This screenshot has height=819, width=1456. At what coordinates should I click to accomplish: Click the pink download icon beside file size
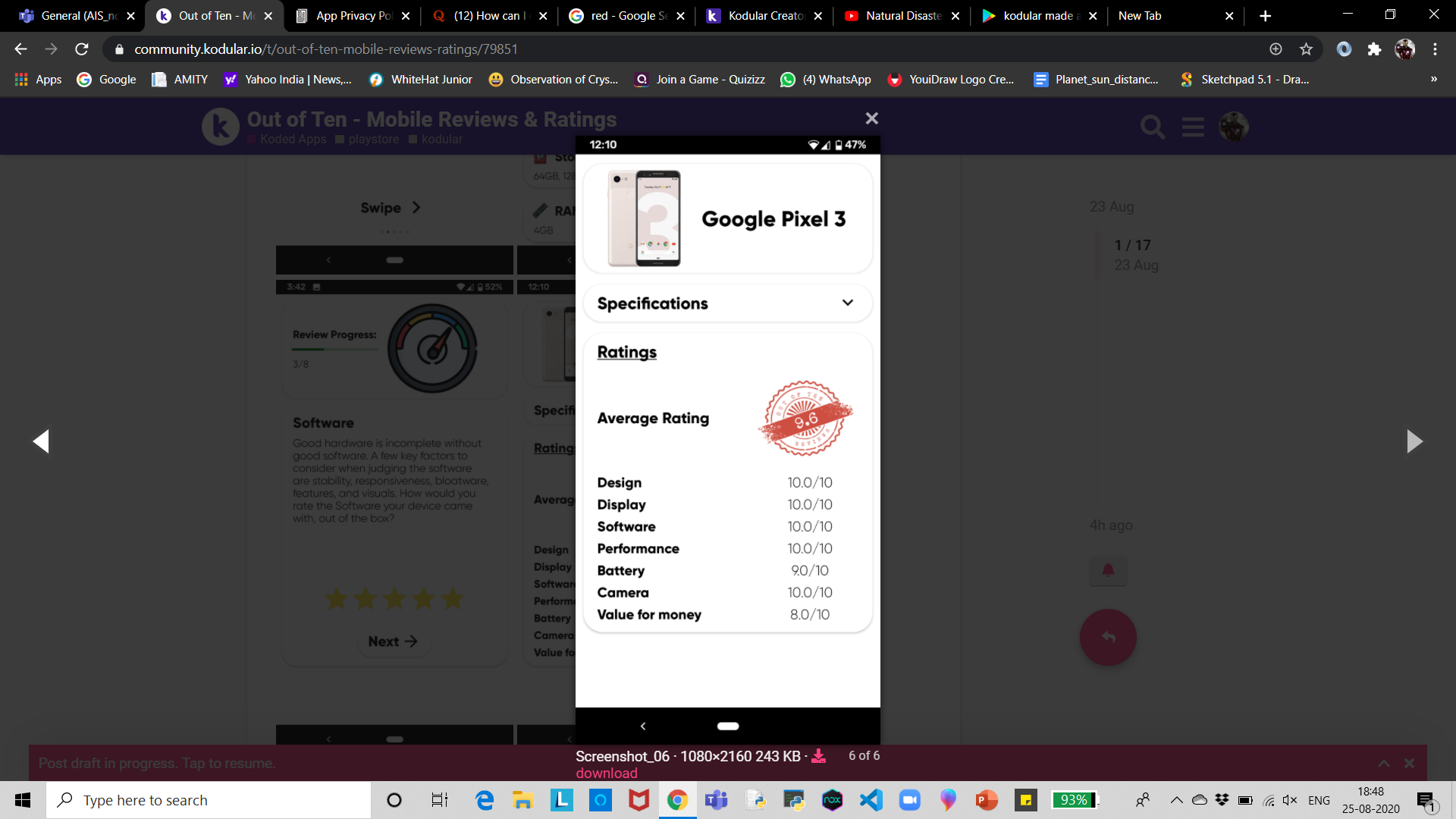[818, 756]
